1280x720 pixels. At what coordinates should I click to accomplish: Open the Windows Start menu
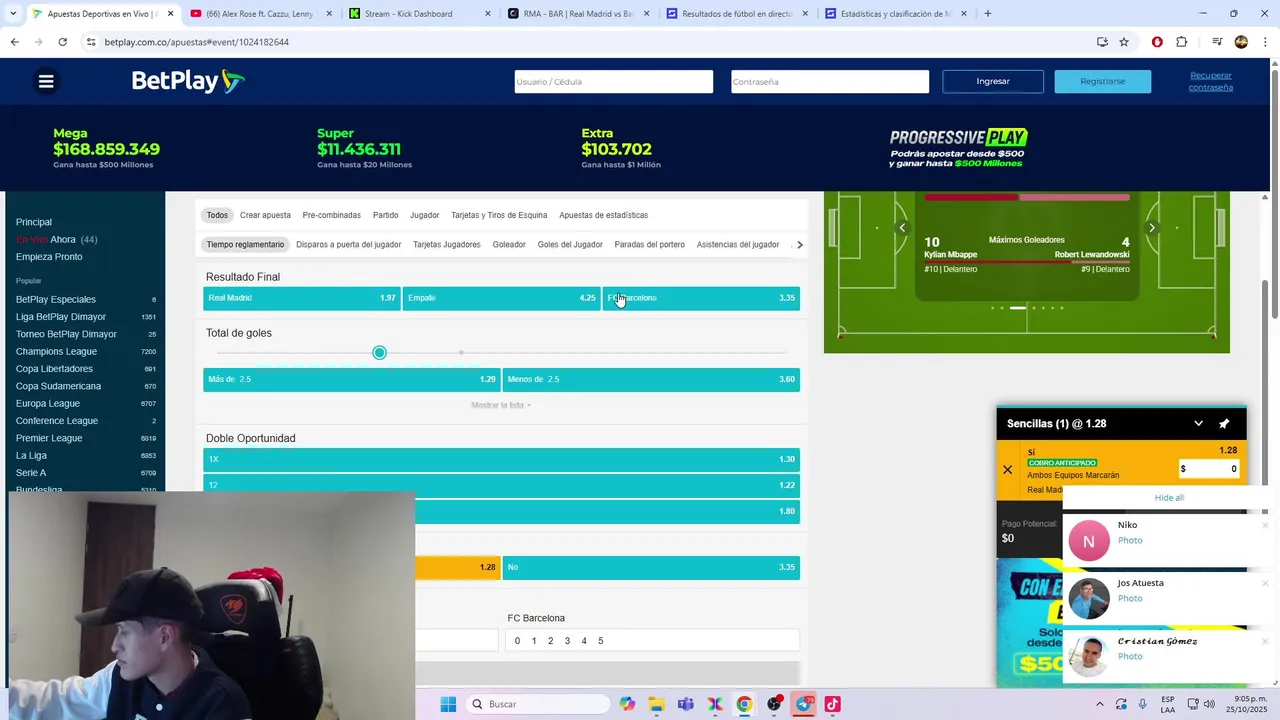(x=448, y=704)
